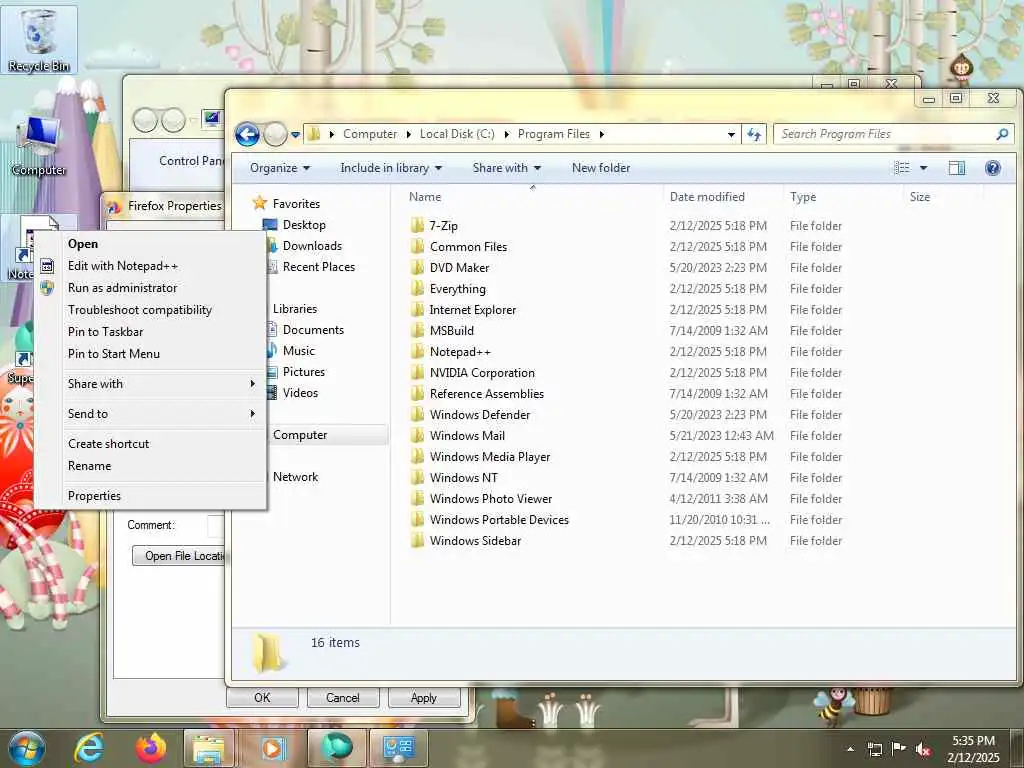Select the DVD Maker folder icon
Screen dimensions: 1024x768
point(417,268)
